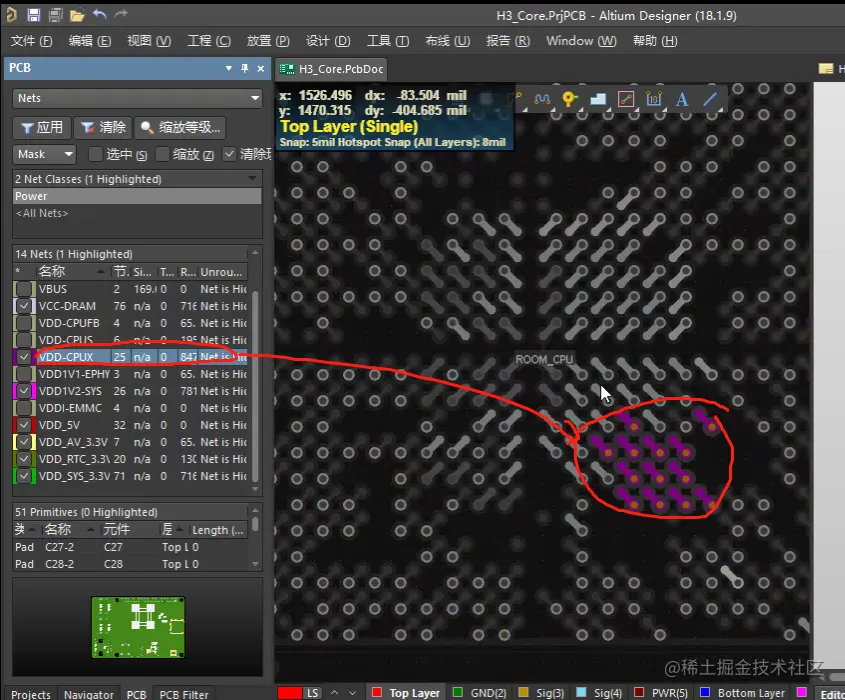Collapse the Net Classes section arrow

pyautogui.click(x=252, y=178)
